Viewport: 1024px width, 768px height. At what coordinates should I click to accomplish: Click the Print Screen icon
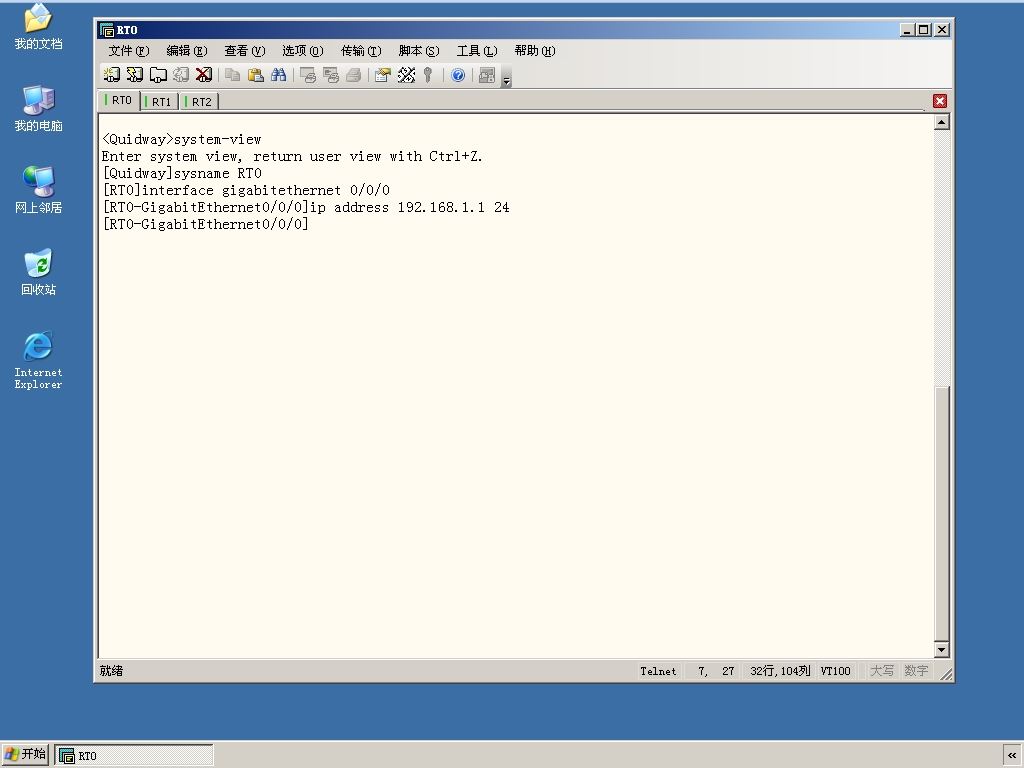pyautogui.click(x=308, y=75)
